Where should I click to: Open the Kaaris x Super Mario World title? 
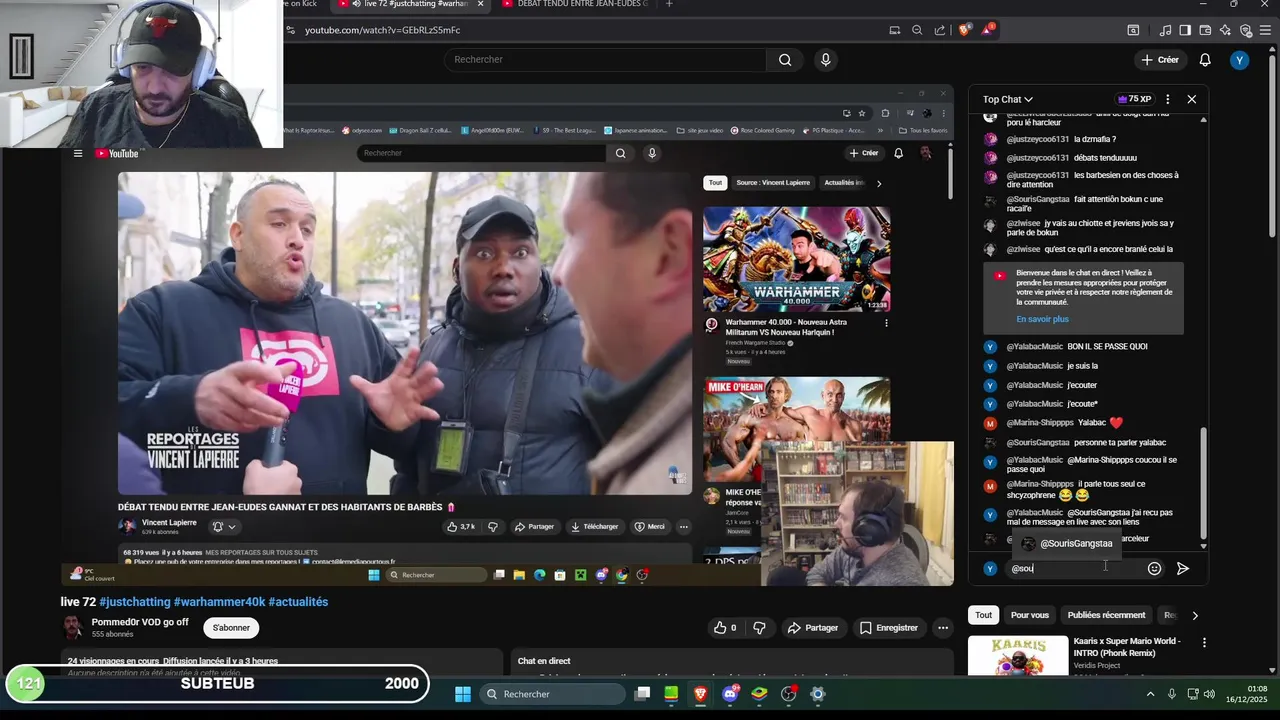coord(1127,646)
